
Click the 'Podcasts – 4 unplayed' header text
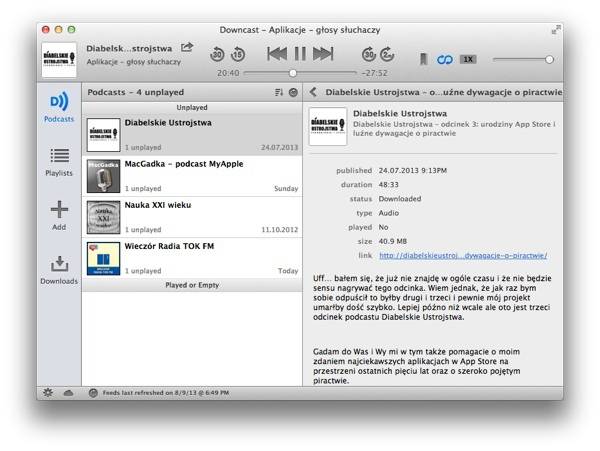click(x=135, y=92)
